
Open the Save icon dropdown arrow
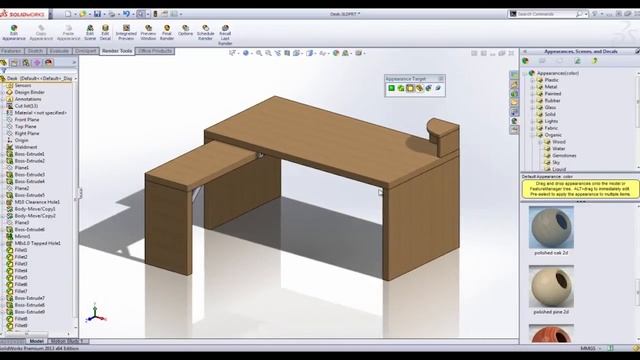coord(104,14)
